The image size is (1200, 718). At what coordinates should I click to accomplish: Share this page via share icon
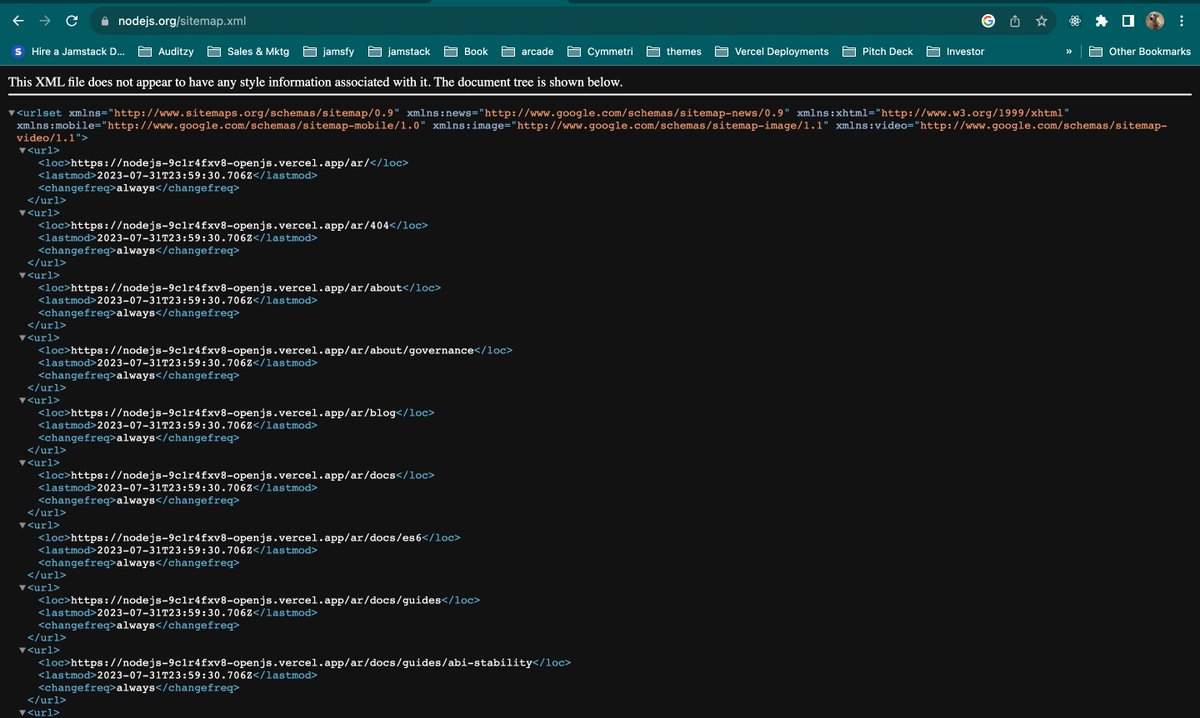(1014, 20)
